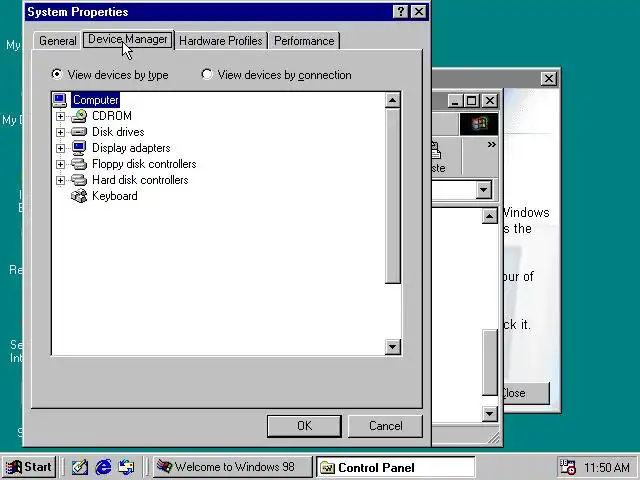Click the Display adapters monitor icon
This screenshot has height=480, width=640.
[x=79, y=148]
